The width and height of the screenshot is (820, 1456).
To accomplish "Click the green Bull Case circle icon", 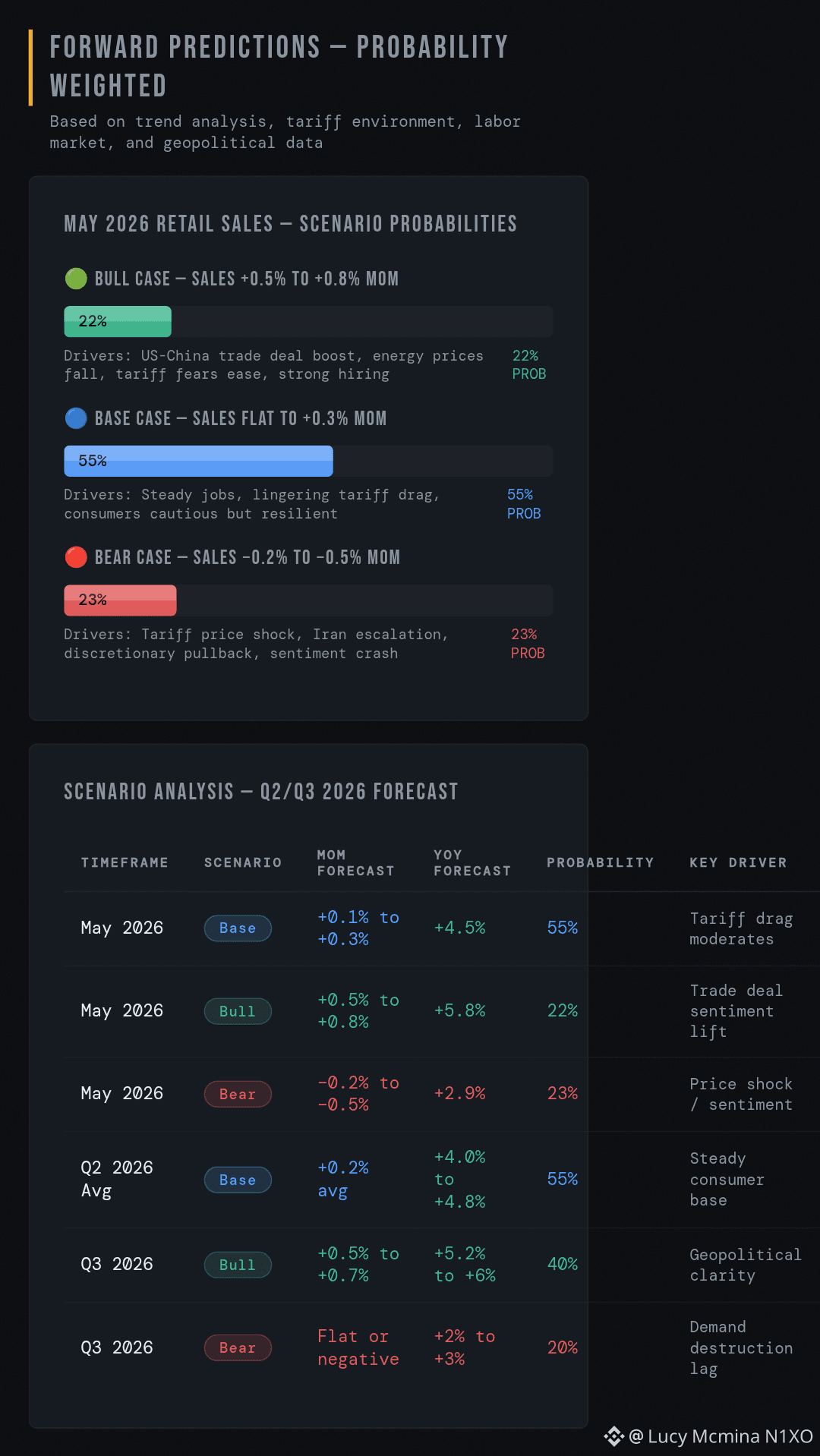I will pyautogui.click(x=76, y=279).
